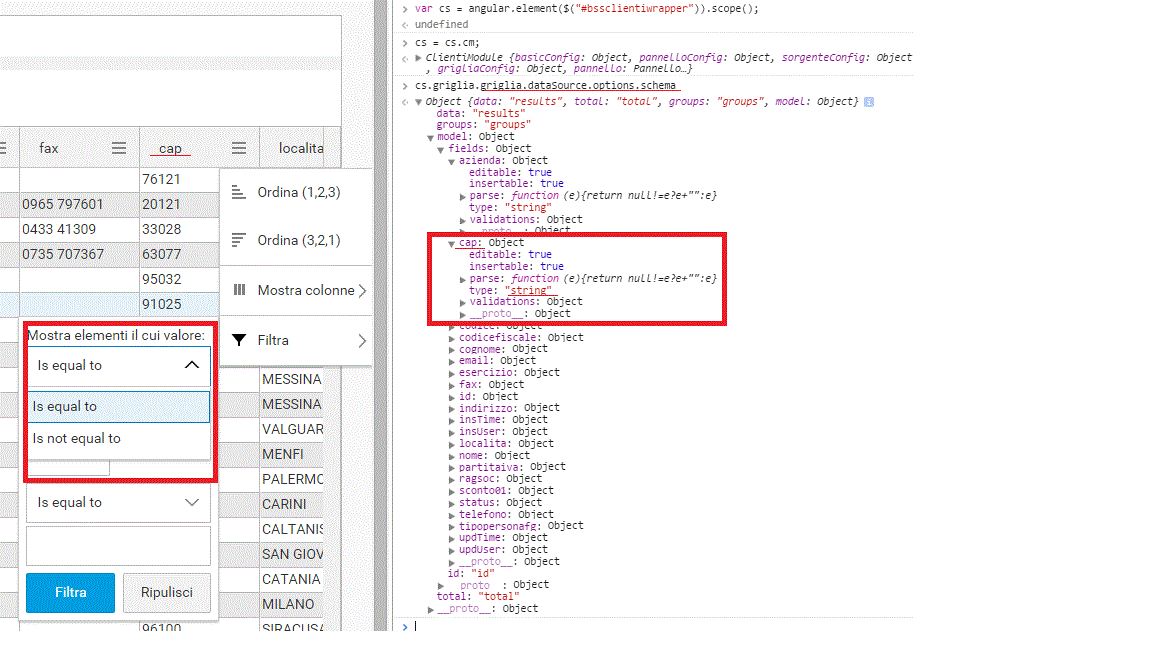Open the cap column hamburger menu icon
This screenshot has width=1152, height=648.
point(238,147)
